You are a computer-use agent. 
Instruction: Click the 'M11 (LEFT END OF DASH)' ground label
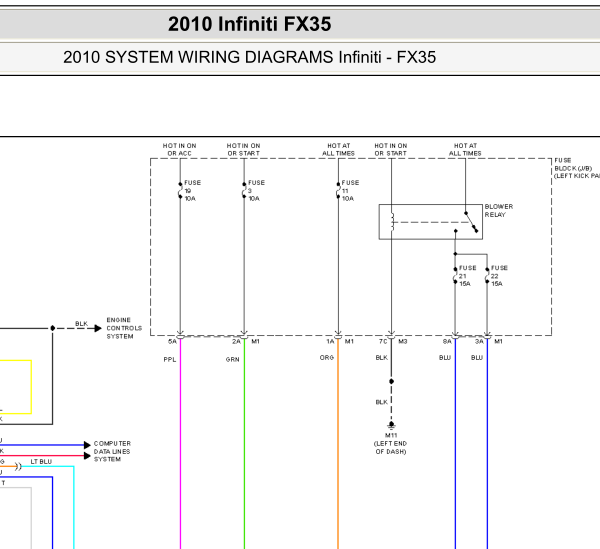click(390, 444)
